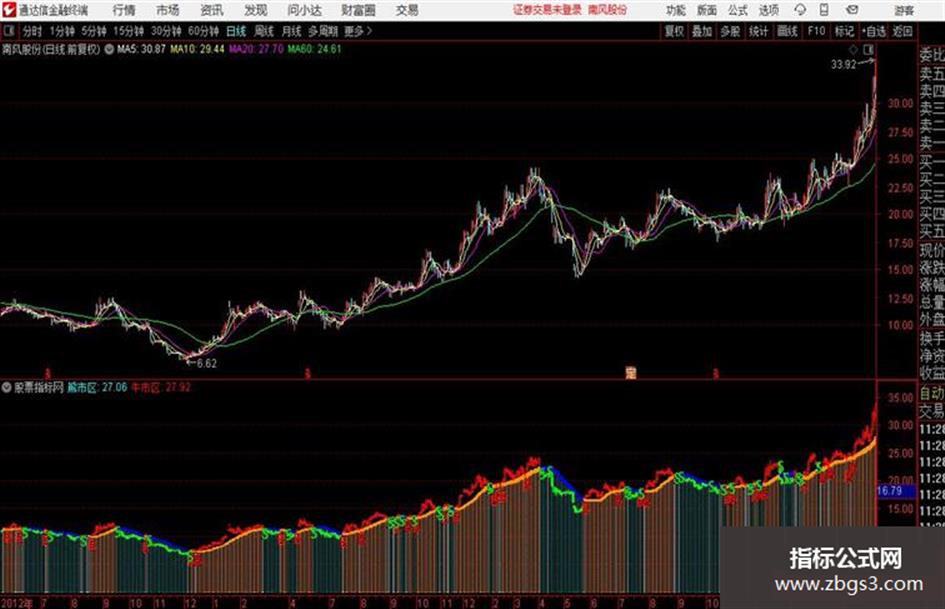Click the 牛市区 27.92 value label

click(161, 387)
